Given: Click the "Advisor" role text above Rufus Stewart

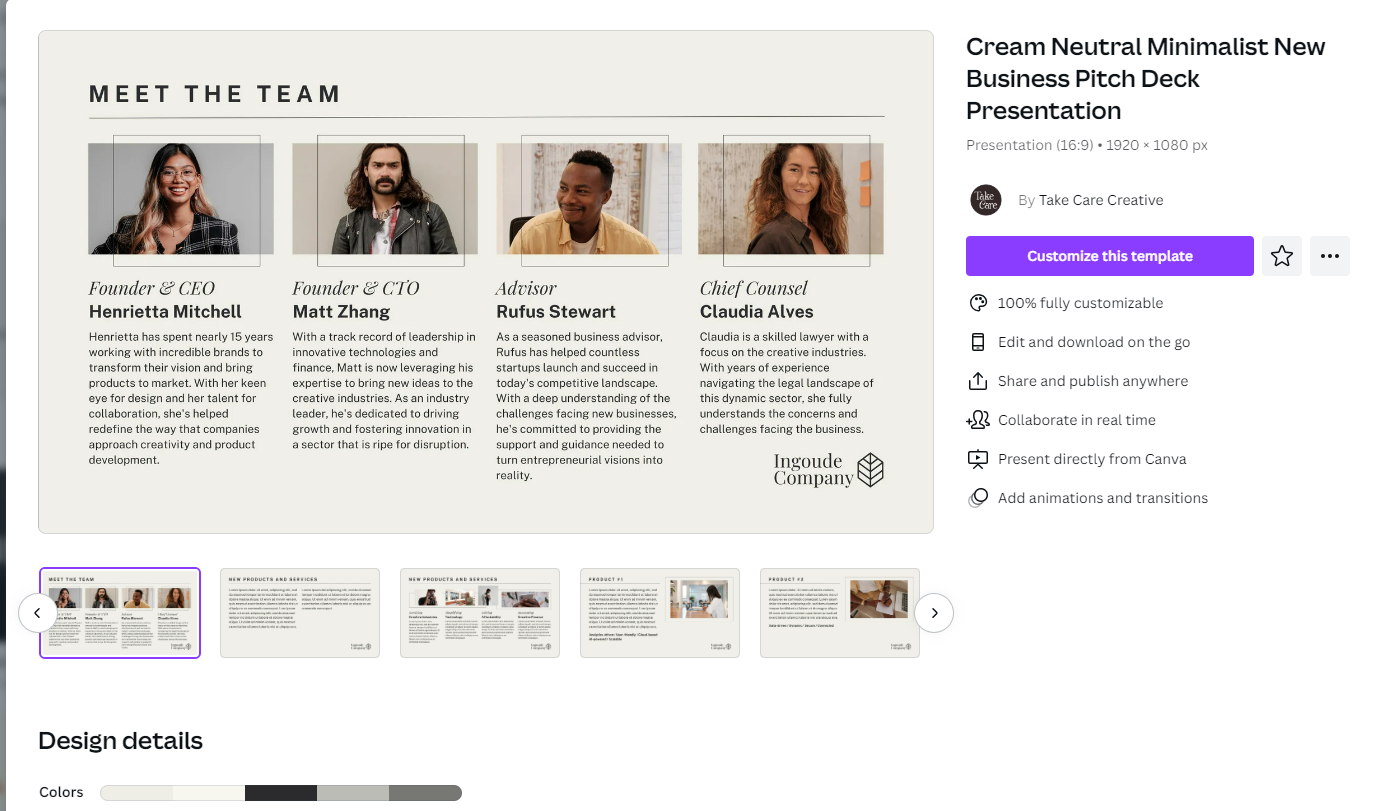Looking at the screenshot, I should [527, 288].
